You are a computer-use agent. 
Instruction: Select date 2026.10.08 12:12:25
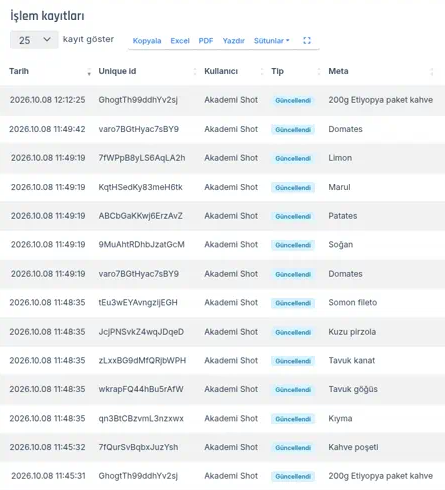[x=47, y=100]
